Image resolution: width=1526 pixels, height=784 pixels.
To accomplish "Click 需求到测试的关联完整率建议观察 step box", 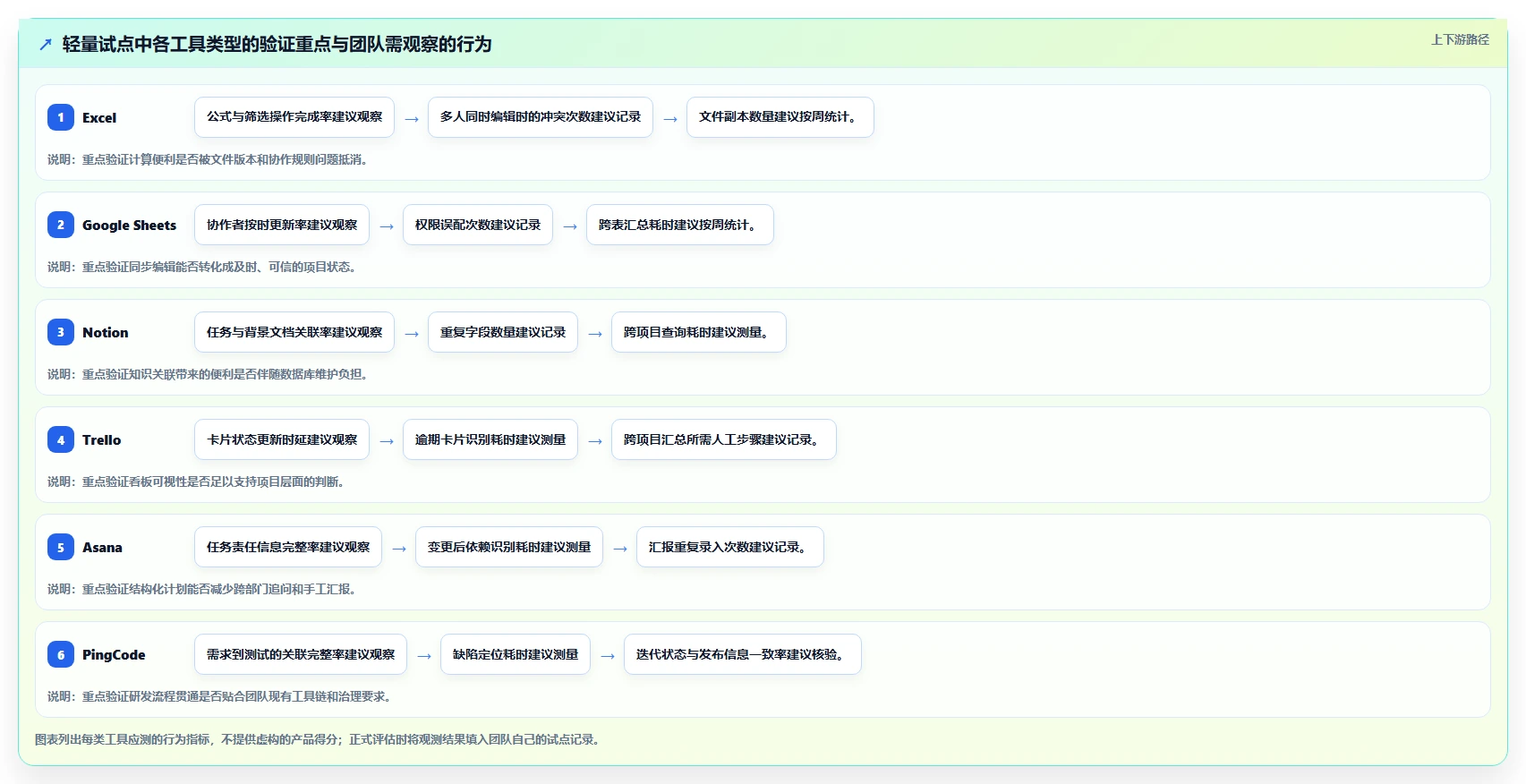I will click(x=301, y=654).
